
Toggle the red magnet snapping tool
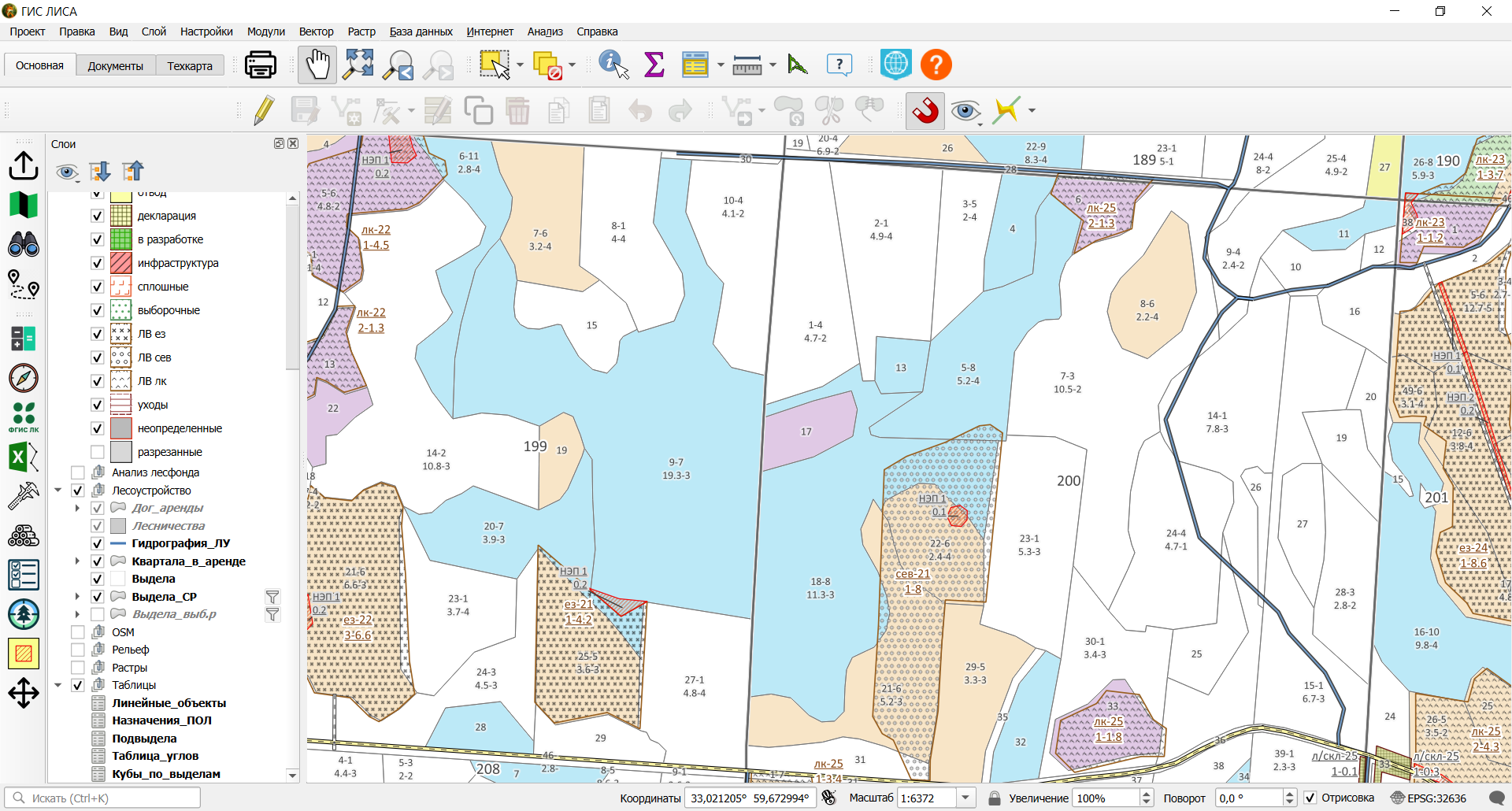tap(925, 110)
